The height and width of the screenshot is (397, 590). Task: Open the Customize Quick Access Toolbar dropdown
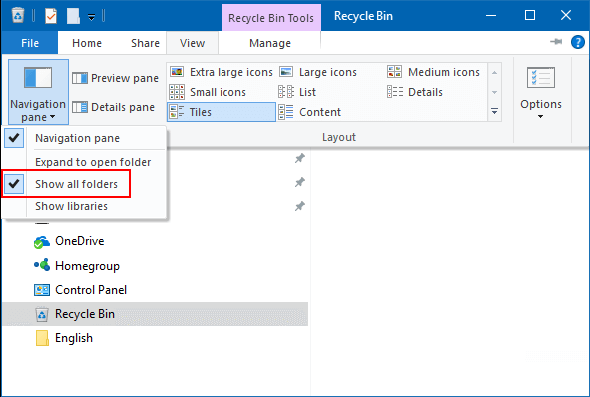click(91, 17)
